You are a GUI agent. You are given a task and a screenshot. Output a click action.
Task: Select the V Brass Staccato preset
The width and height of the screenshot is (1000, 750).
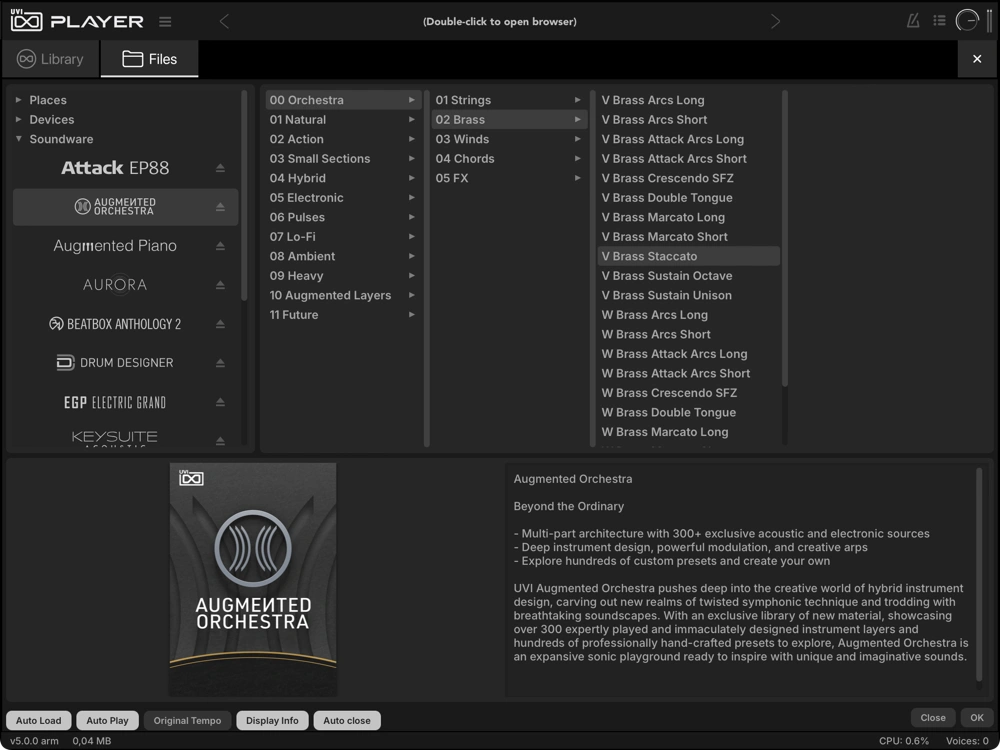pyautogui.click(x=688, y=256)
